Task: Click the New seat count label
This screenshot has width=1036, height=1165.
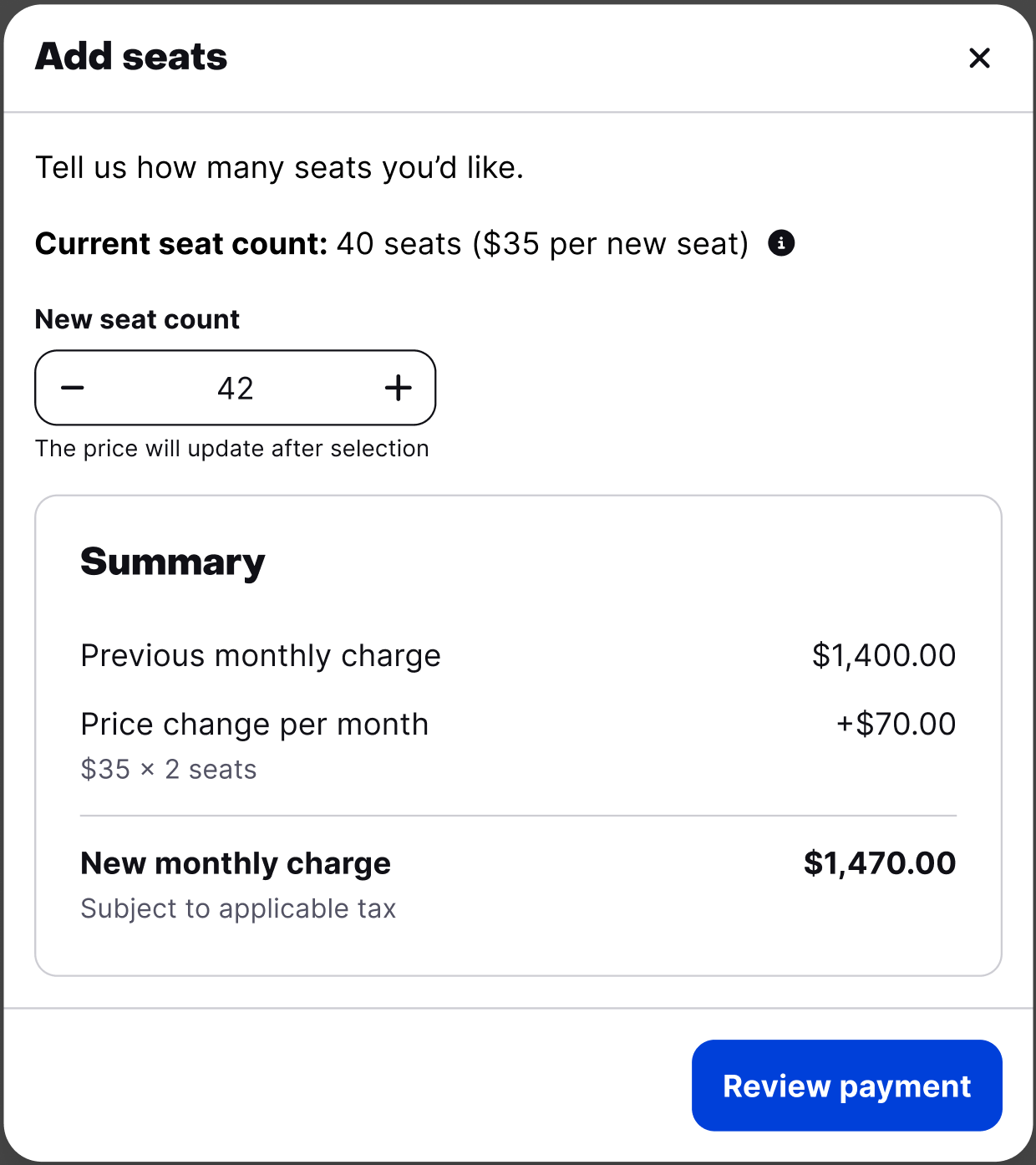Action: (x=137, y=319)
